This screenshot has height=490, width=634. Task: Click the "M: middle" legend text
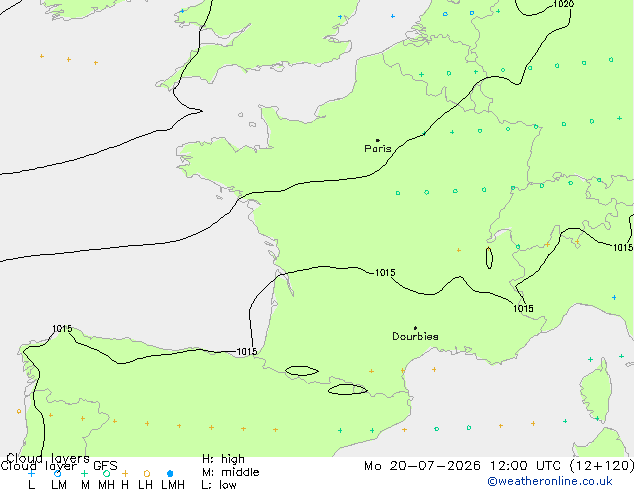[x=230, y=472]
